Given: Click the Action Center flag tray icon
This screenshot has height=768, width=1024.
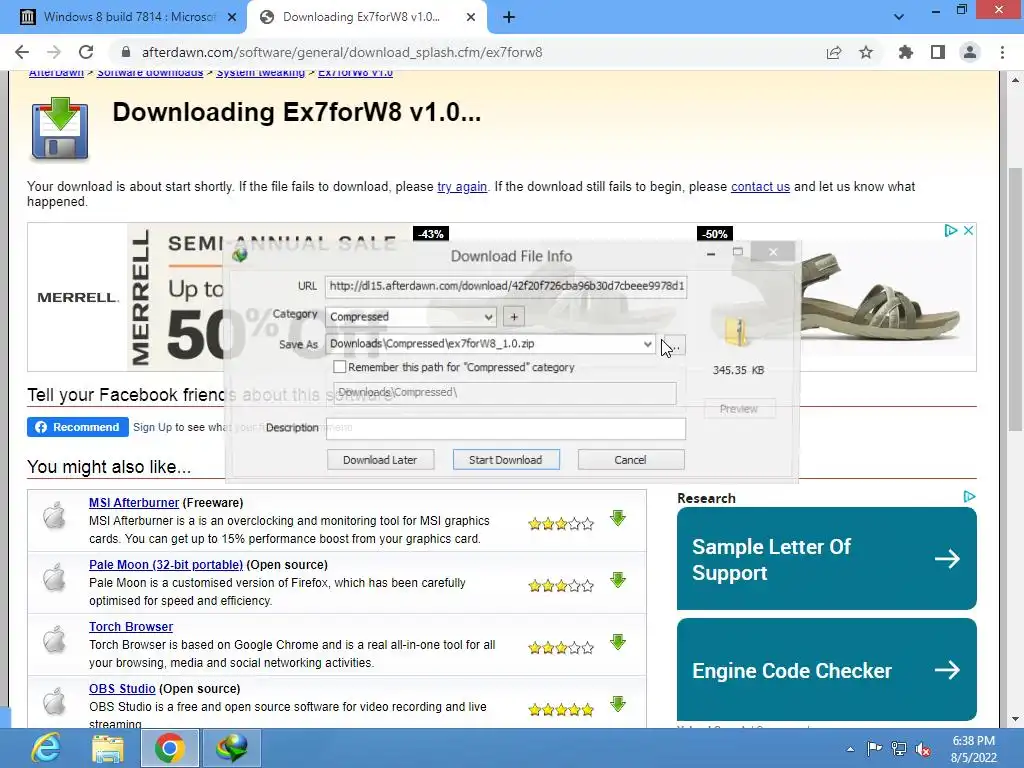Looking at the screenshot, I should tap(874, 748).
